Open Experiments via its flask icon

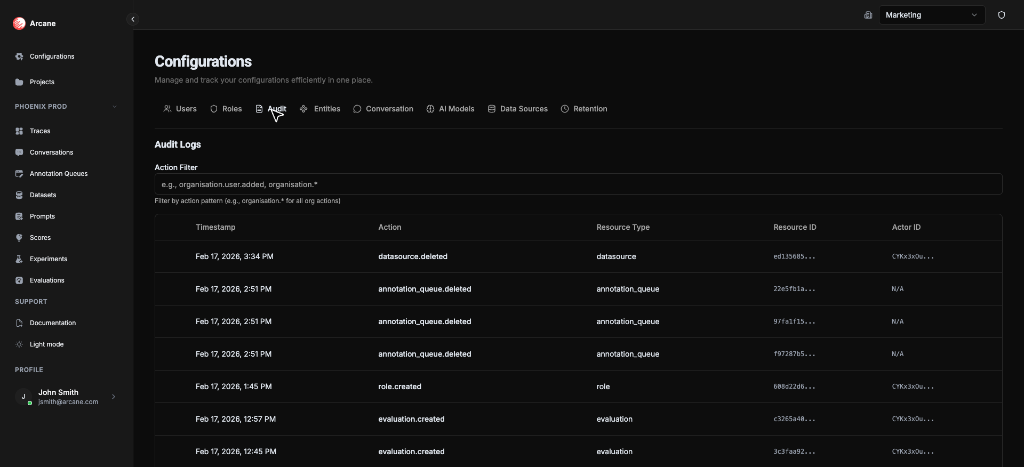pos(19,259)
